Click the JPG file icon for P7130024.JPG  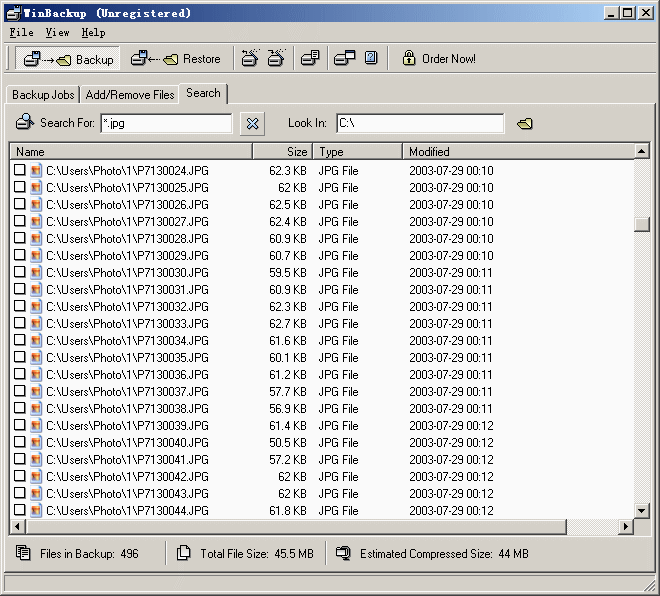[x=36, y=170]
